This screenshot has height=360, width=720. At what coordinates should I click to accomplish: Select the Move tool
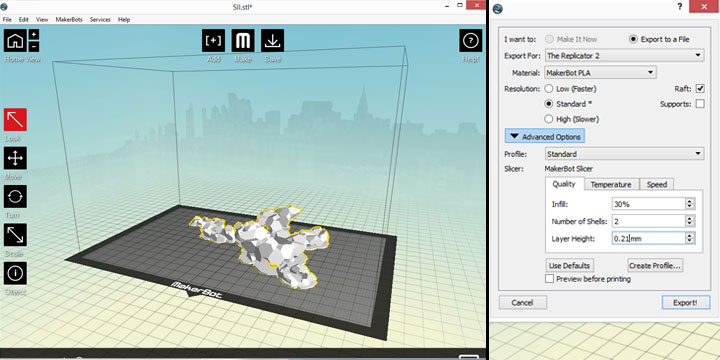15,158
